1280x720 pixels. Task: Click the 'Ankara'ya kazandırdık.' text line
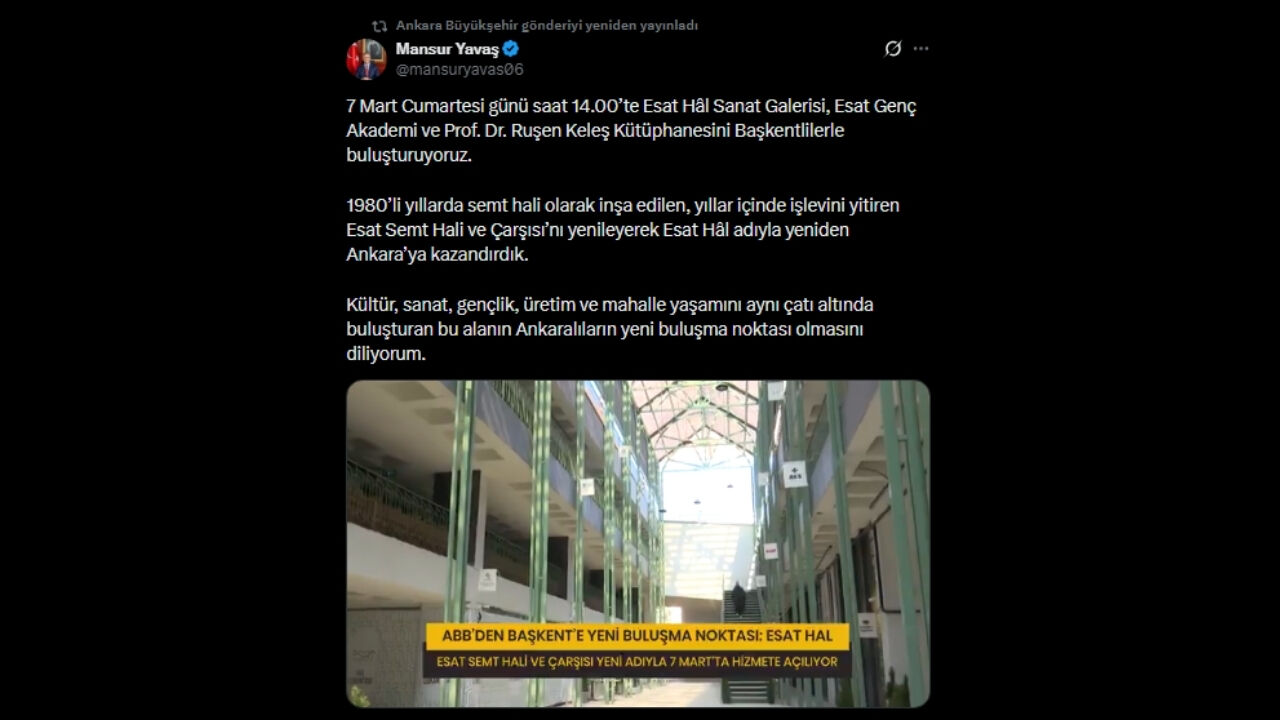[437, 254]
